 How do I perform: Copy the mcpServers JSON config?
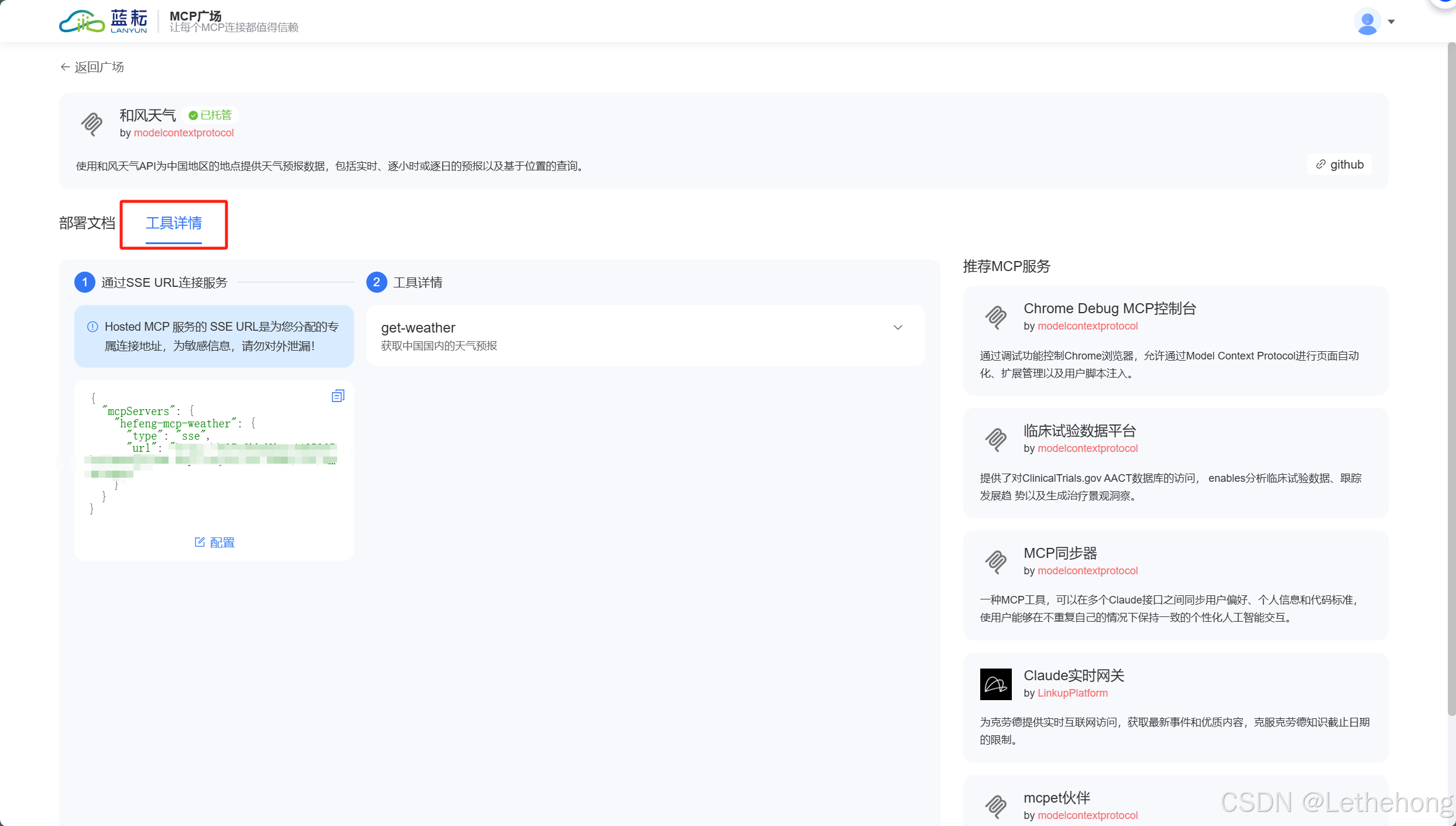[338, 396]
